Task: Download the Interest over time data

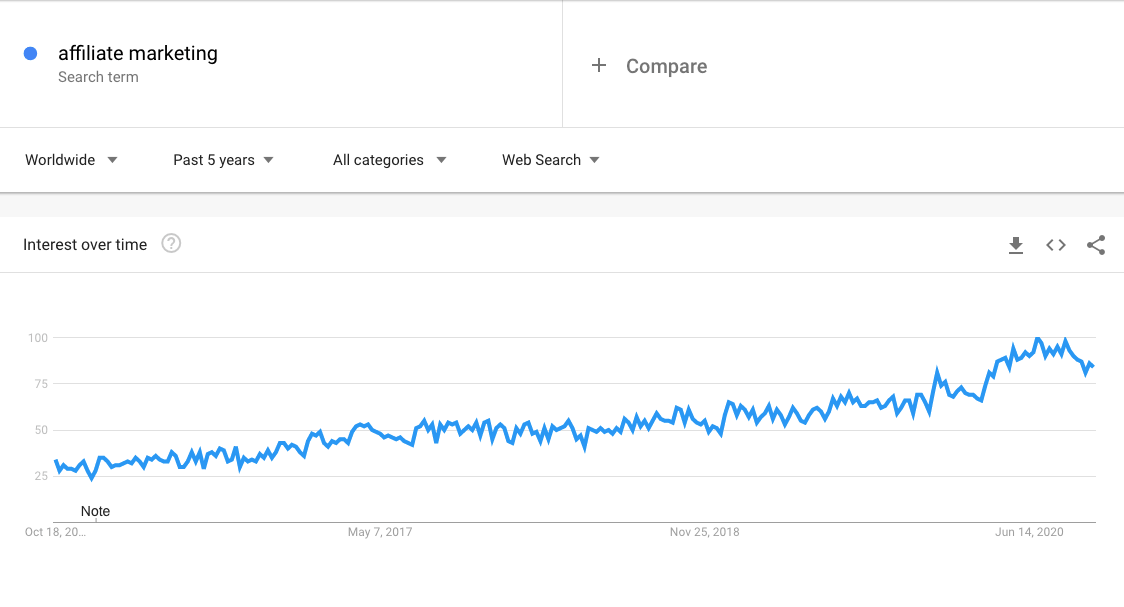Action: click(1016, 245)
